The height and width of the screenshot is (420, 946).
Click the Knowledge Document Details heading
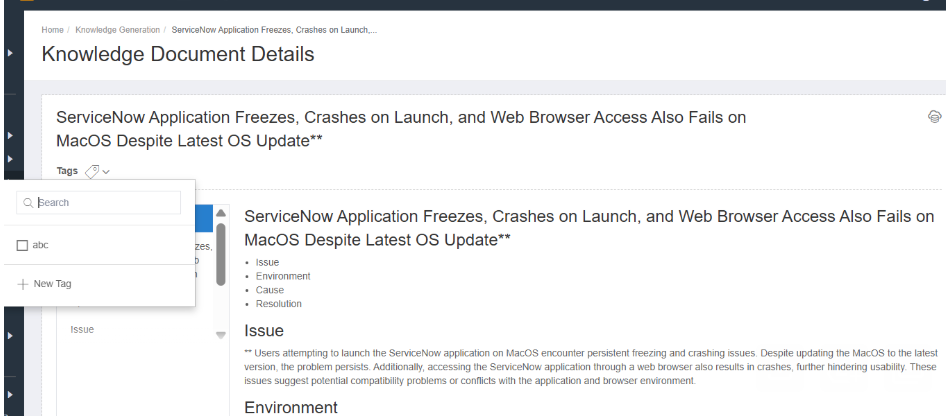(x=178, y=54)
